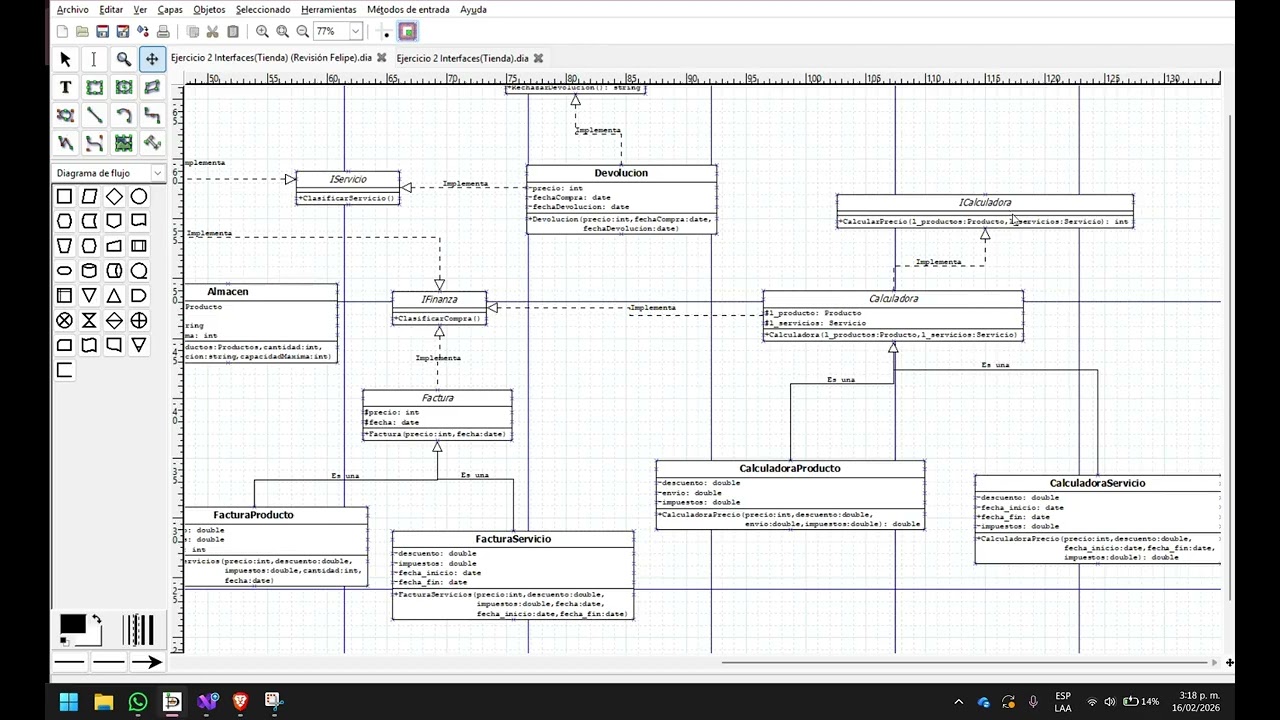
Task: Choose the Image insert tool
Action: click(123, 143)
